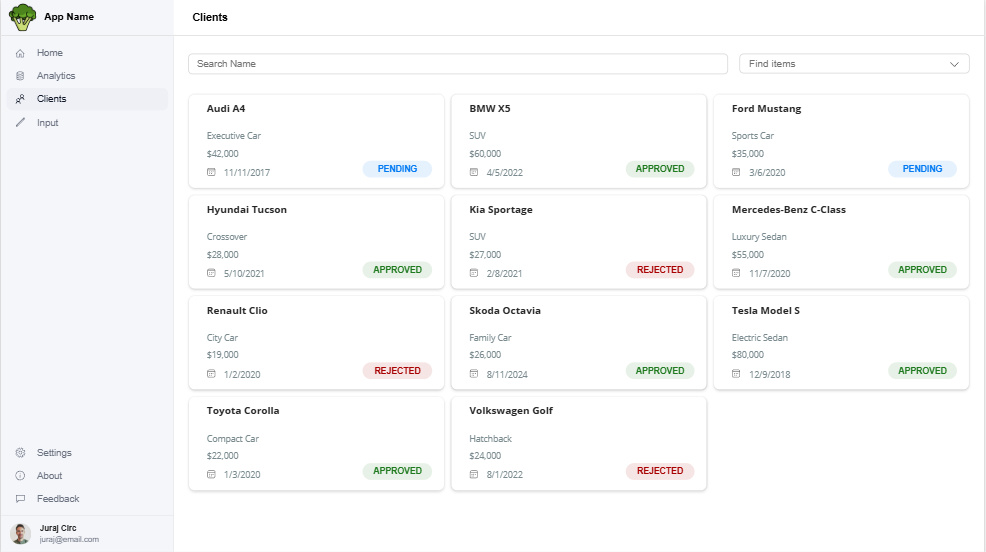Viewport: 986px width, 552px height.
Task: Click the About info icon
Action: coord(20,476)
